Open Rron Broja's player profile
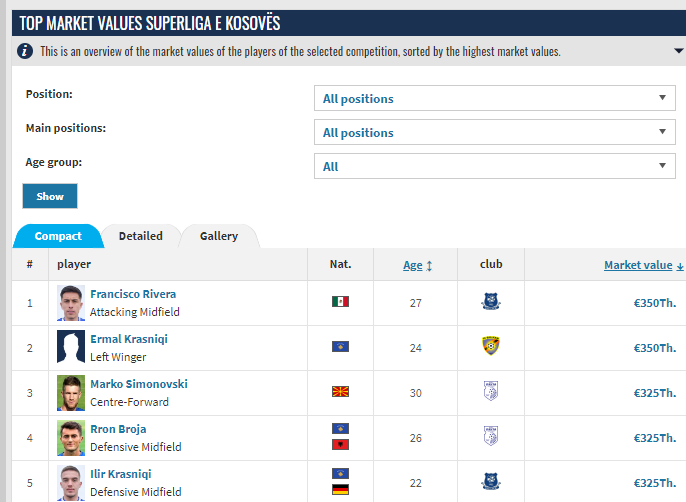Screen dimensions: 686x502 click(118, 429)
